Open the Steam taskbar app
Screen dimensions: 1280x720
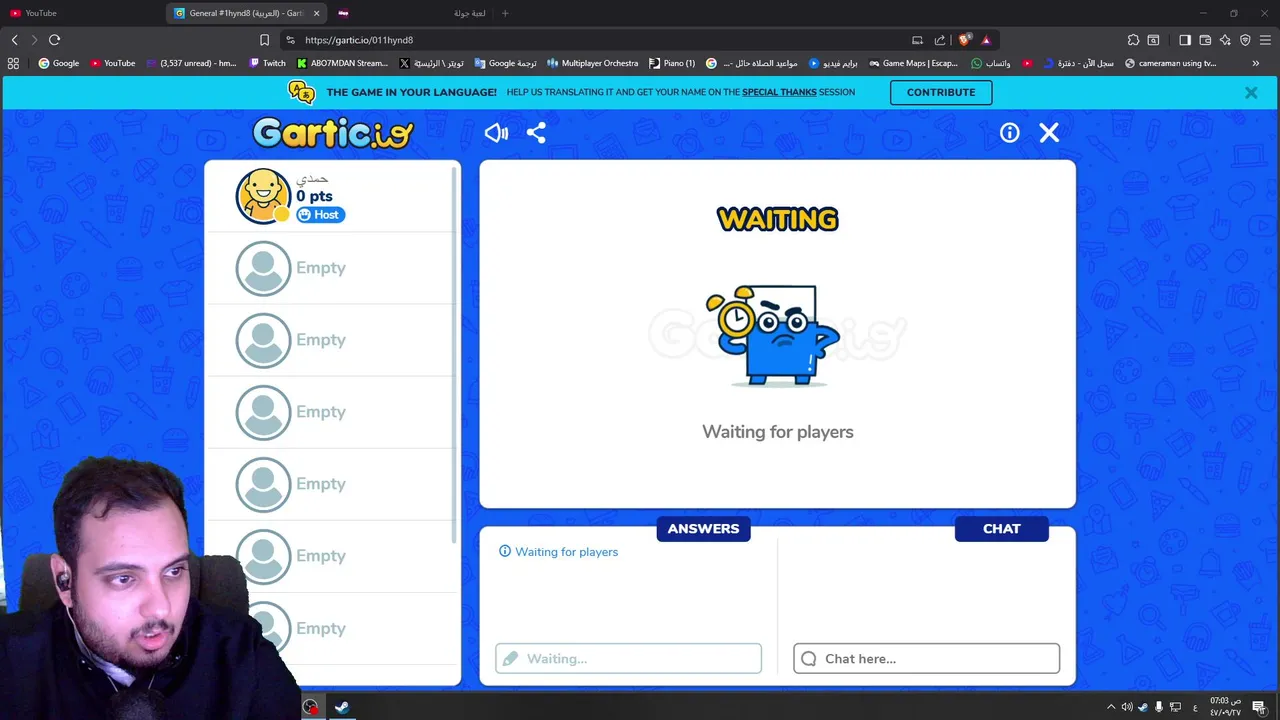click(x=341, y=707)
